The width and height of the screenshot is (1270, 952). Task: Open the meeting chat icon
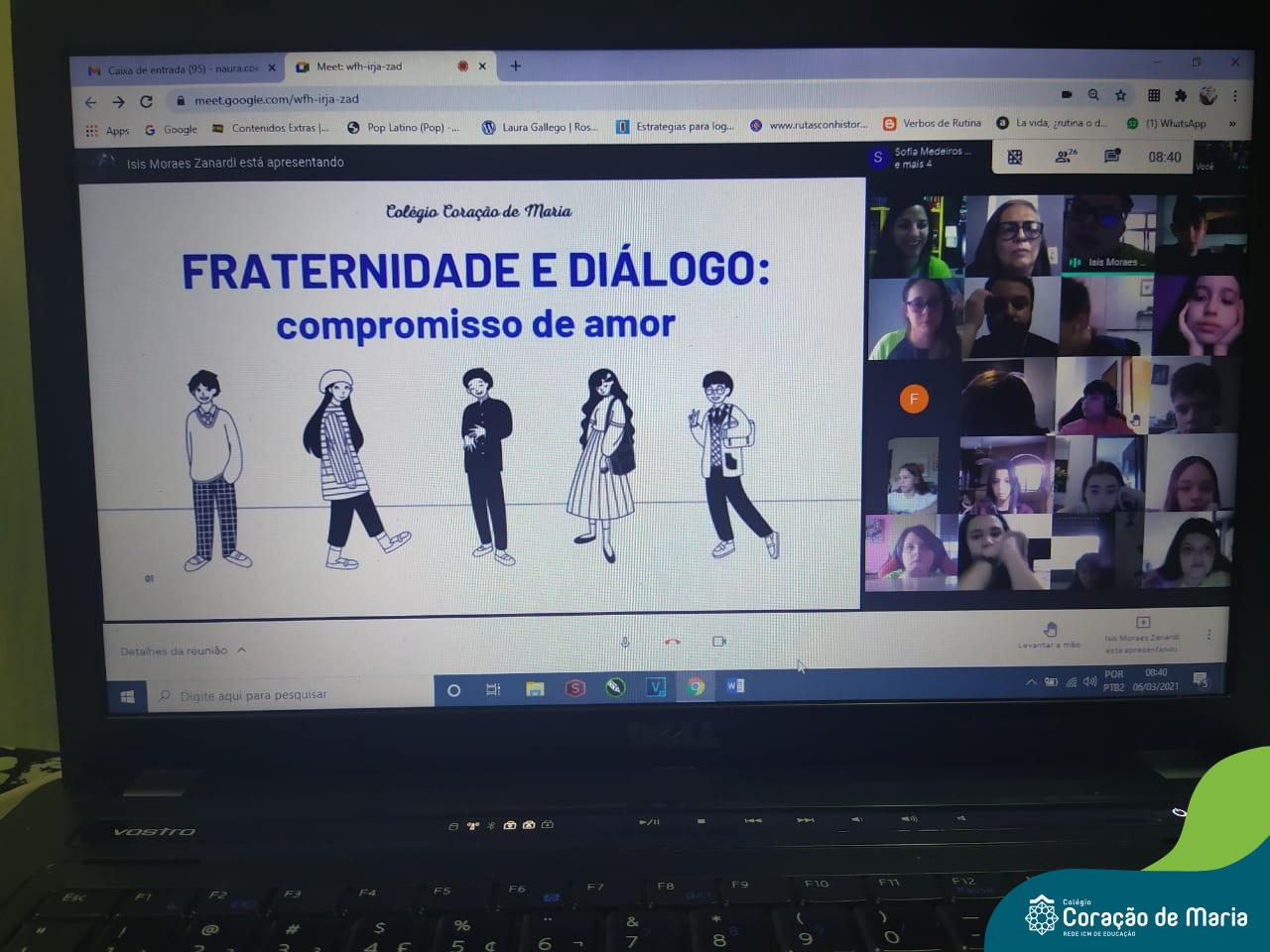[1112, 157]
